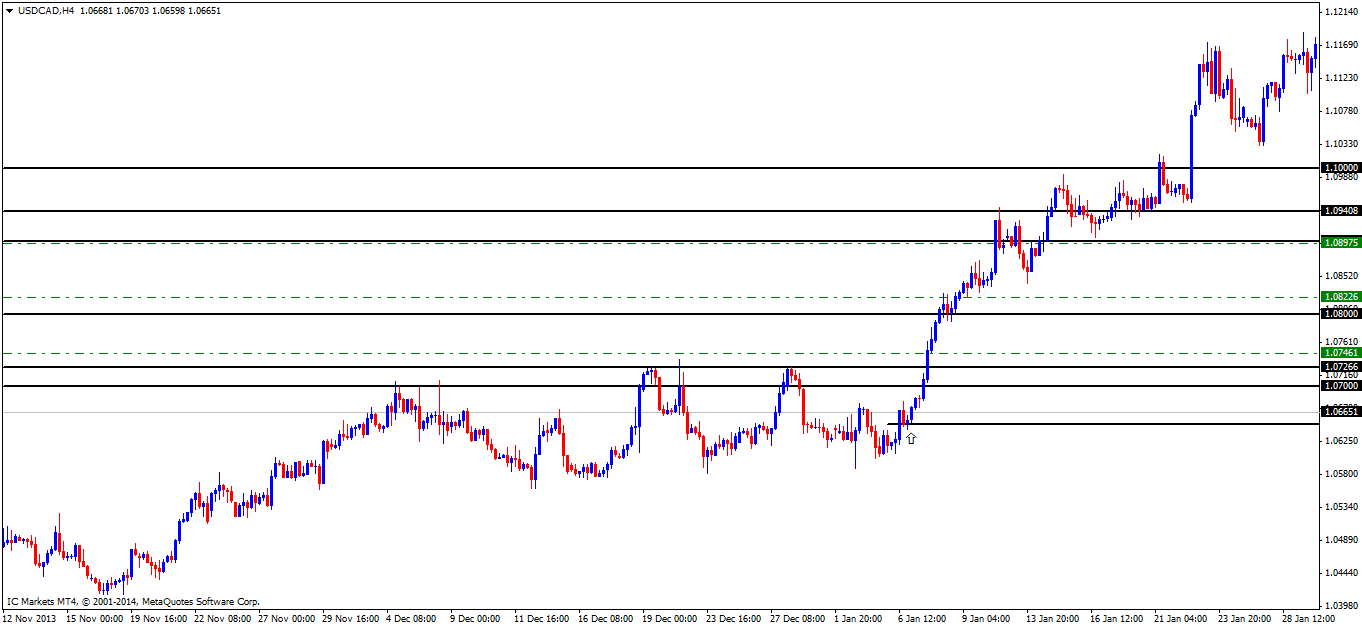This screenshot has width=1362, height=627.
Task: Click the 1.08520 price axis label
Action: [1342, 275]
